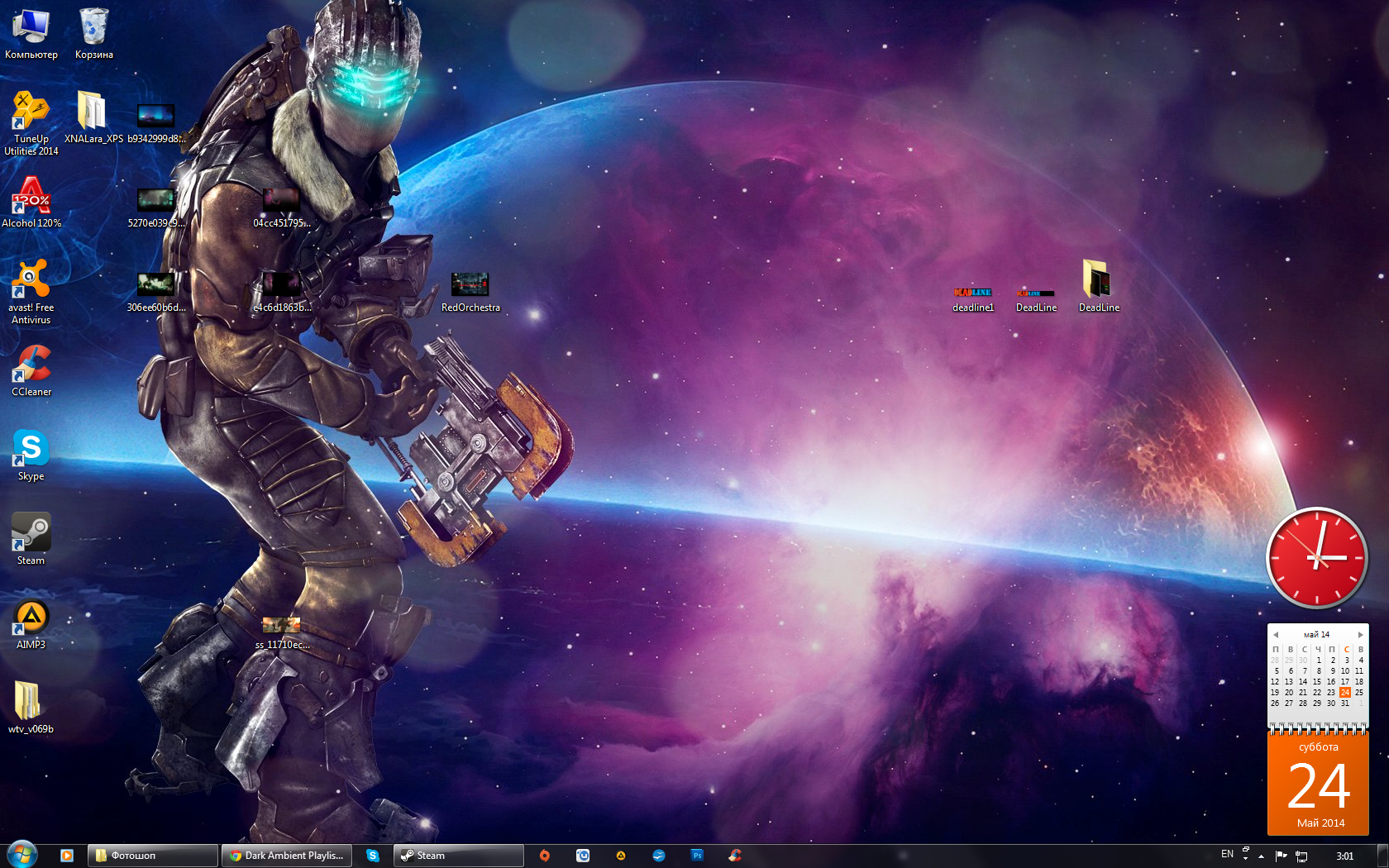Select the Alcohol 120% desktop shortcut
1389x868 pixels.
point(31,202)
